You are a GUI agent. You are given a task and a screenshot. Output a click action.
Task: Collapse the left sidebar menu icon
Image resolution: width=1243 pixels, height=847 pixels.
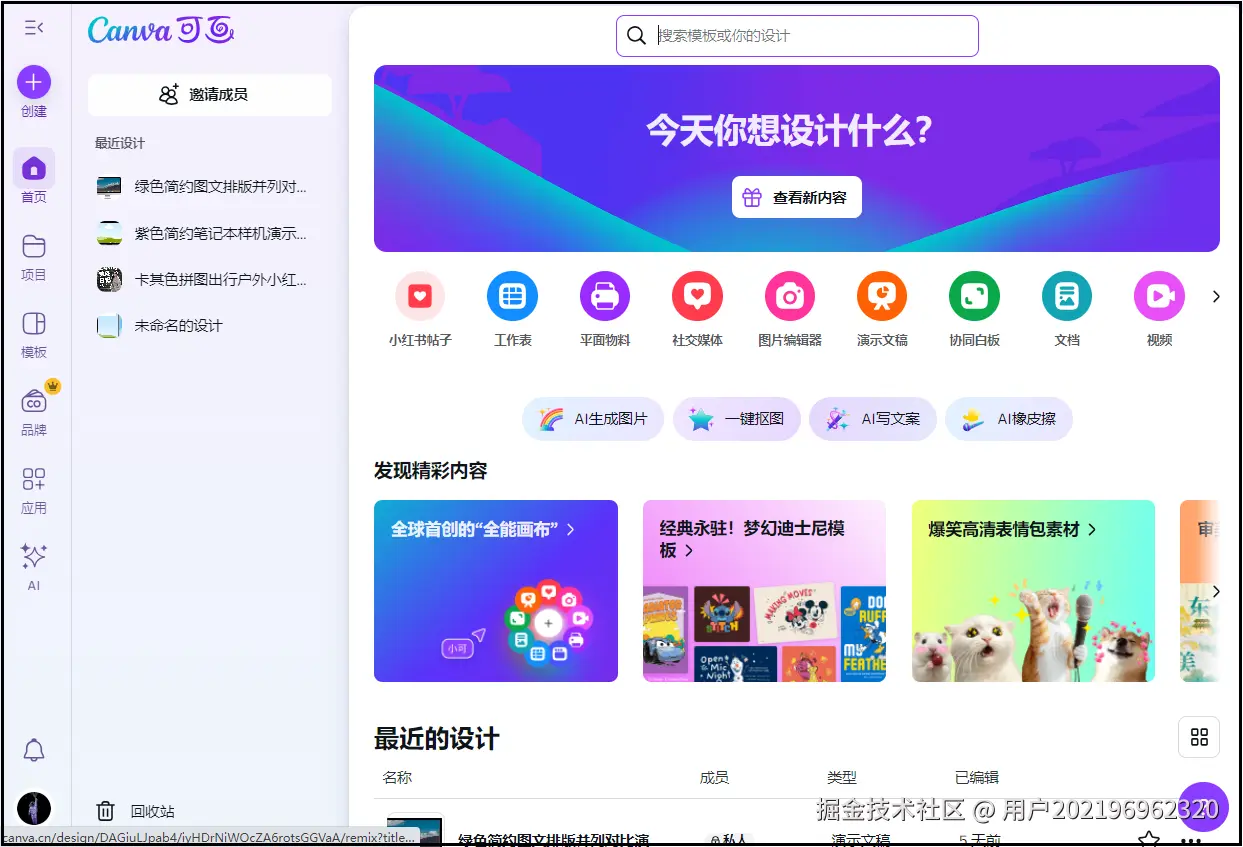point(34,28)
